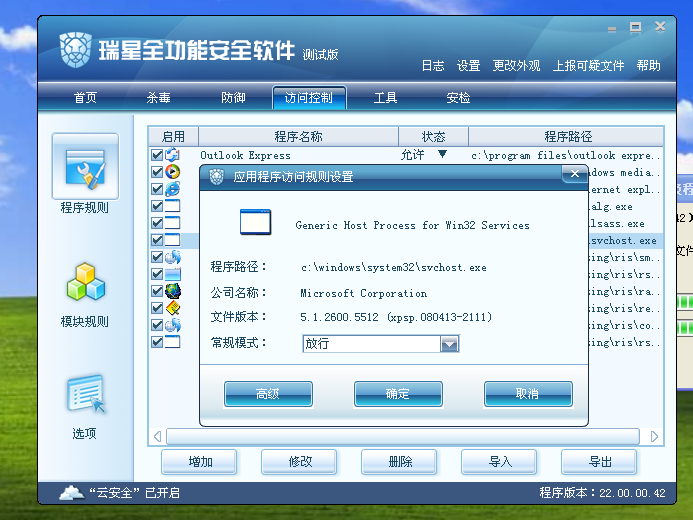Click the svchost program icon in dialog
Viewport: 693px width, 520px height.
click(255, 222)
